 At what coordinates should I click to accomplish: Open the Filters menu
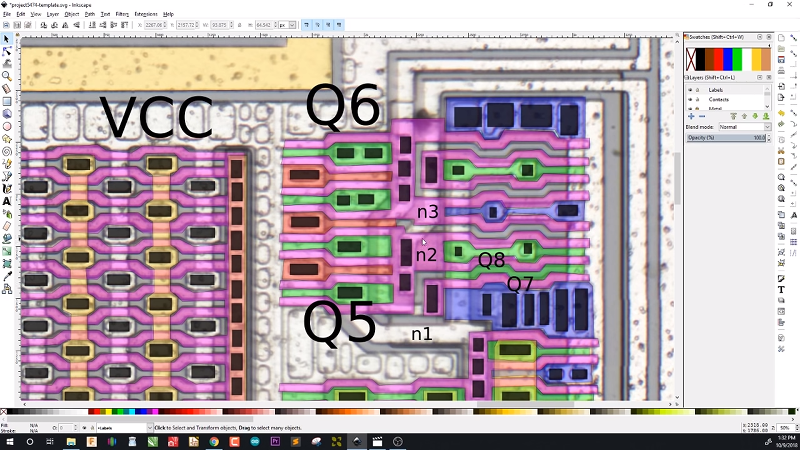122,14
